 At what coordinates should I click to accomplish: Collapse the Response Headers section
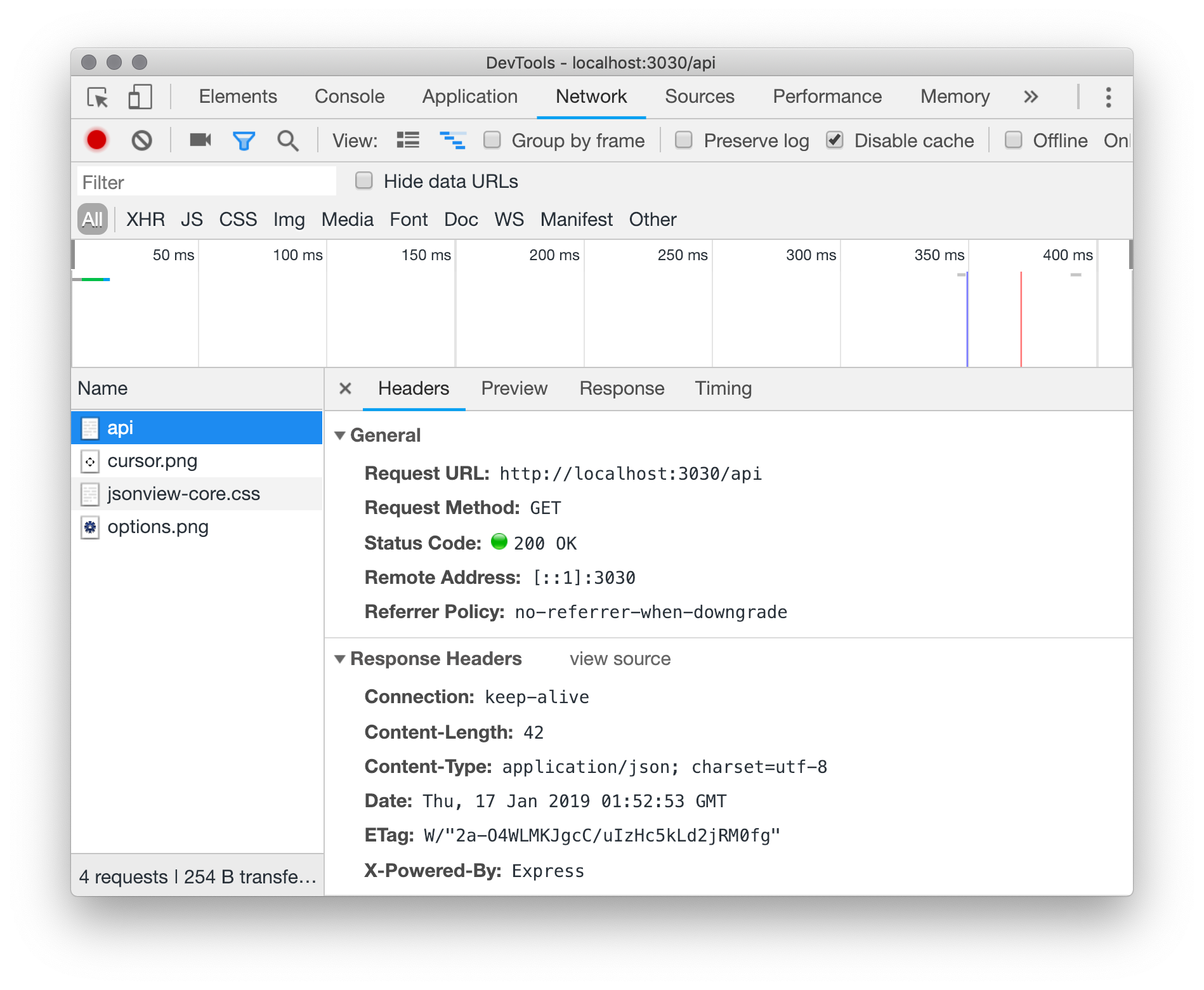tap(340, 659)
